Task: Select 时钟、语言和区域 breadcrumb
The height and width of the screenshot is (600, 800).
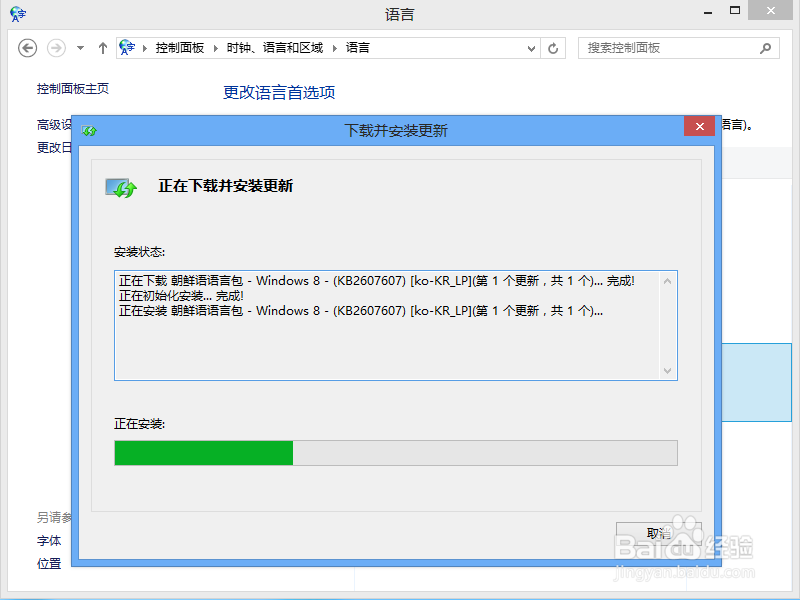Action: 275,48
